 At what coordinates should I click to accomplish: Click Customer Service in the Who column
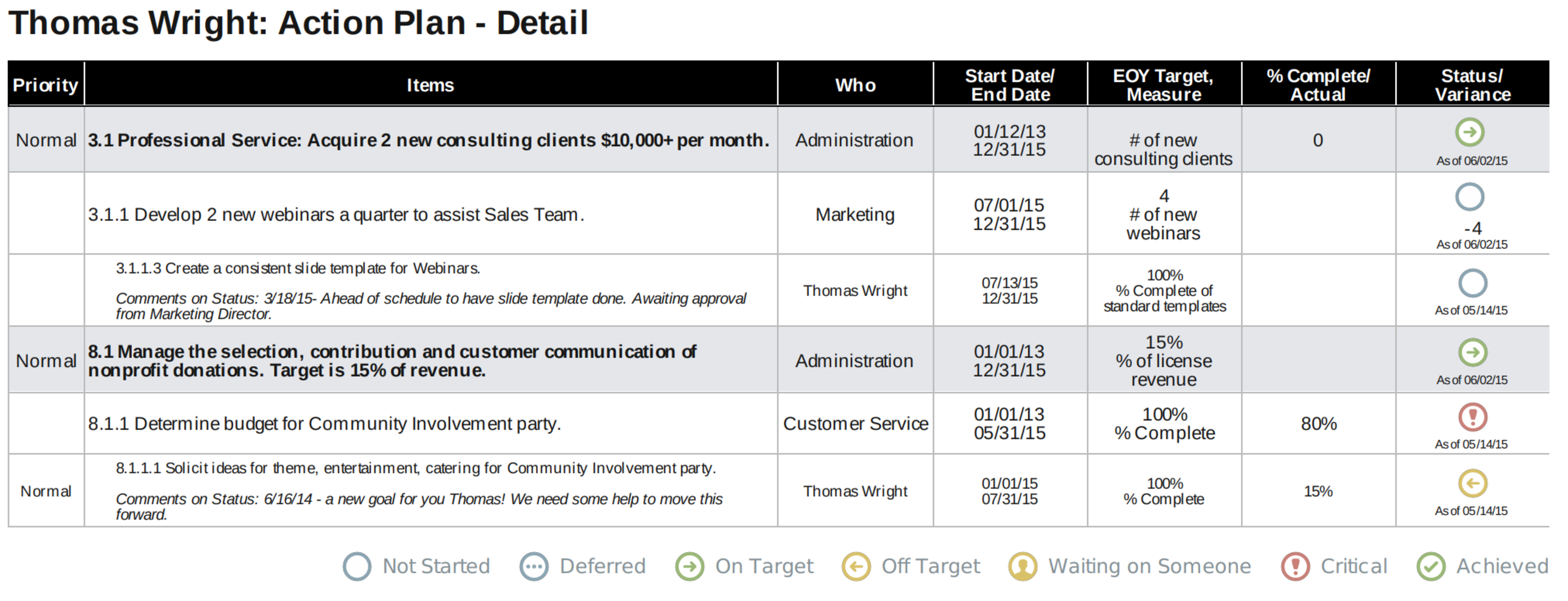[855, 423]
